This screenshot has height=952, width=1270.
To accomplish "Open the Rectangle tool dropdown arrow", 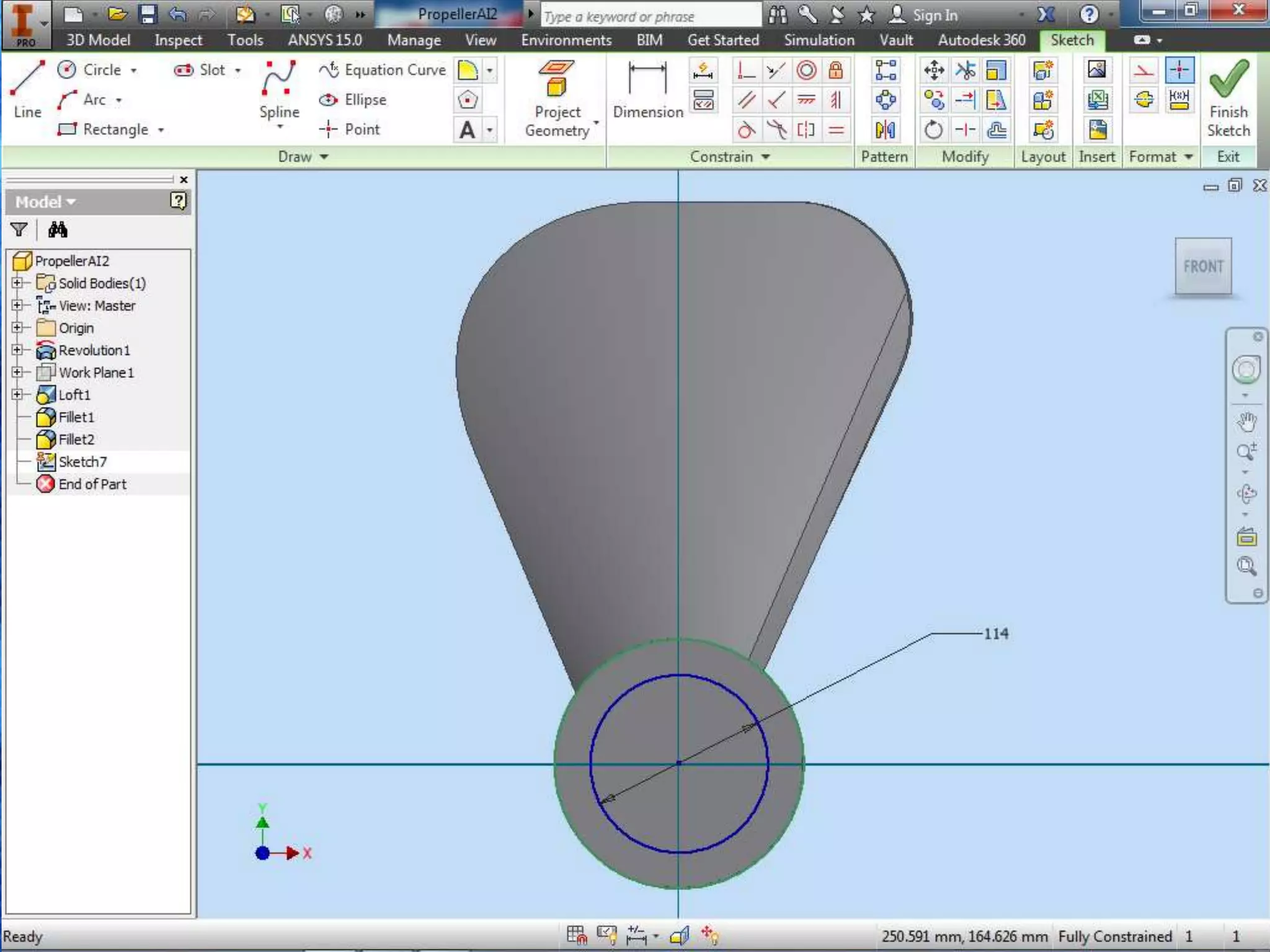I will click(161, 130).
